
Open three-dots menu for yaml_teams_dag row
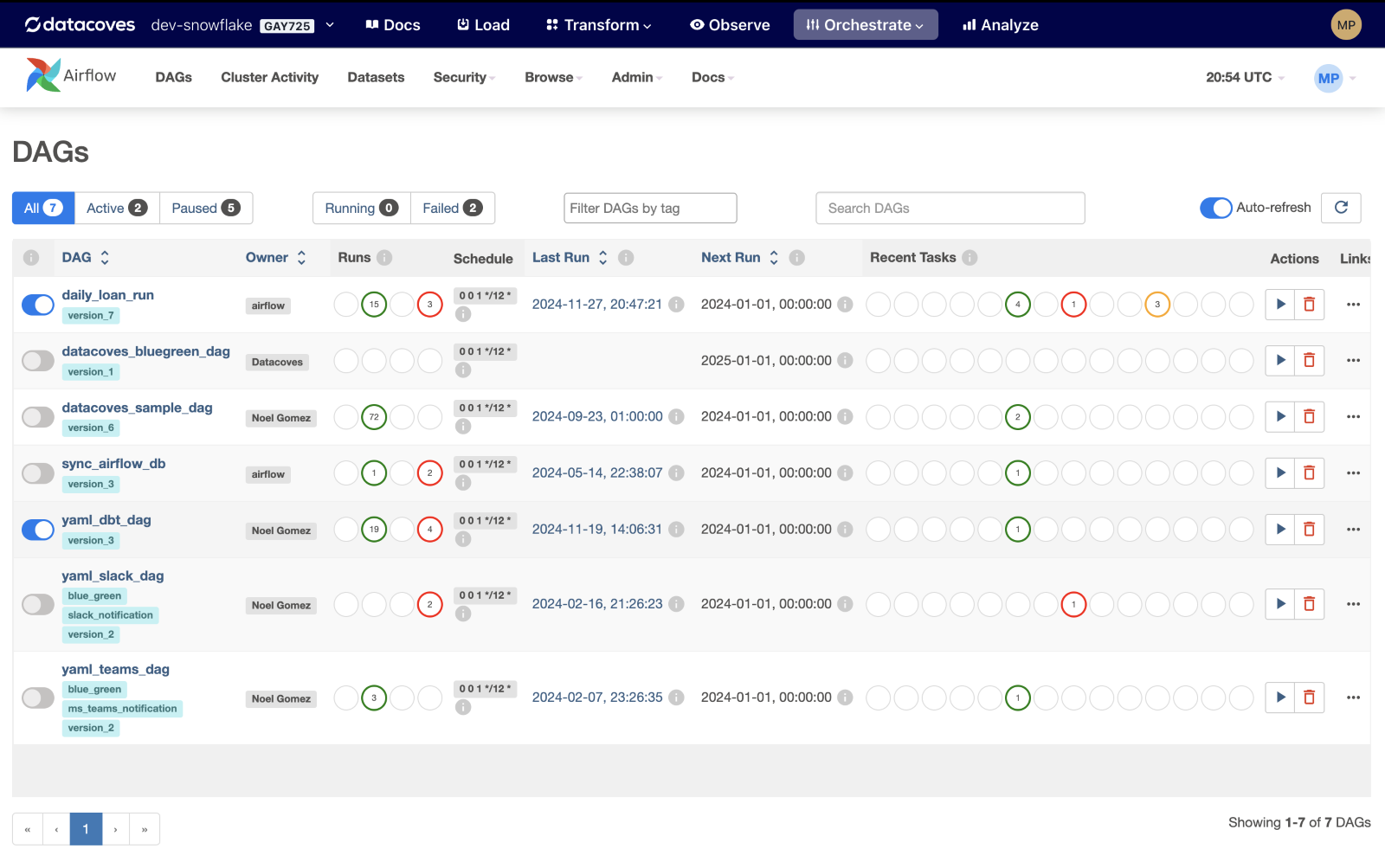(1354, 698)
